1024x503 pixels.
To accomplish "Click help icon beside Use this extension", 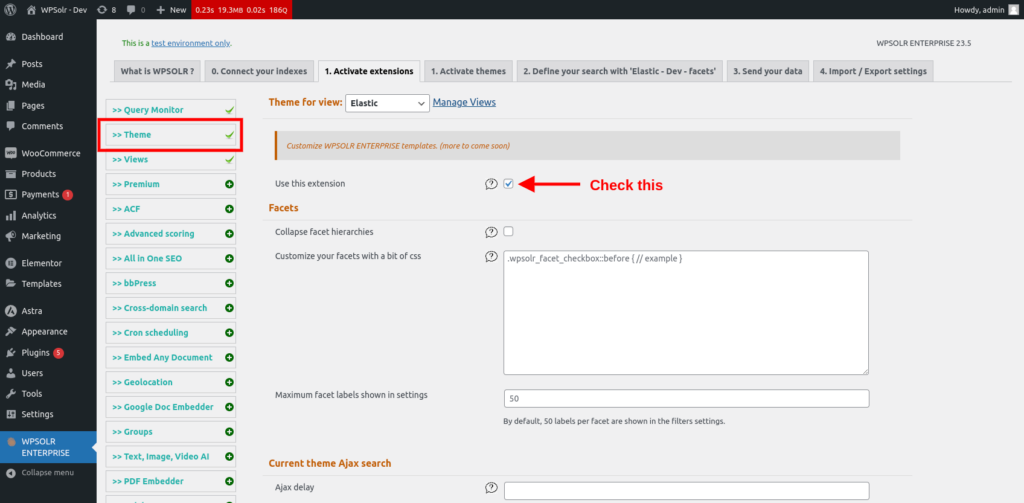I will pyautogui.click(x=491, y=184).
